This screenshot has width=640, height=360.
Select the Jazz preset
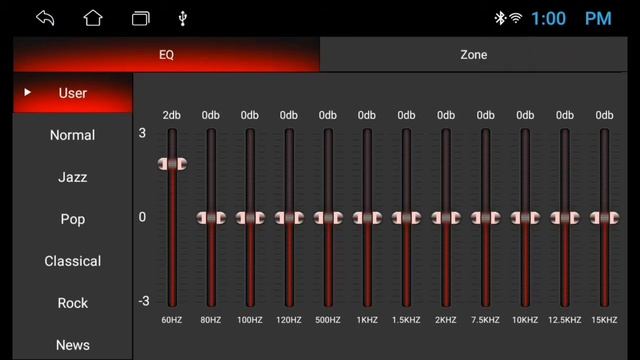[x=73, y=177]
